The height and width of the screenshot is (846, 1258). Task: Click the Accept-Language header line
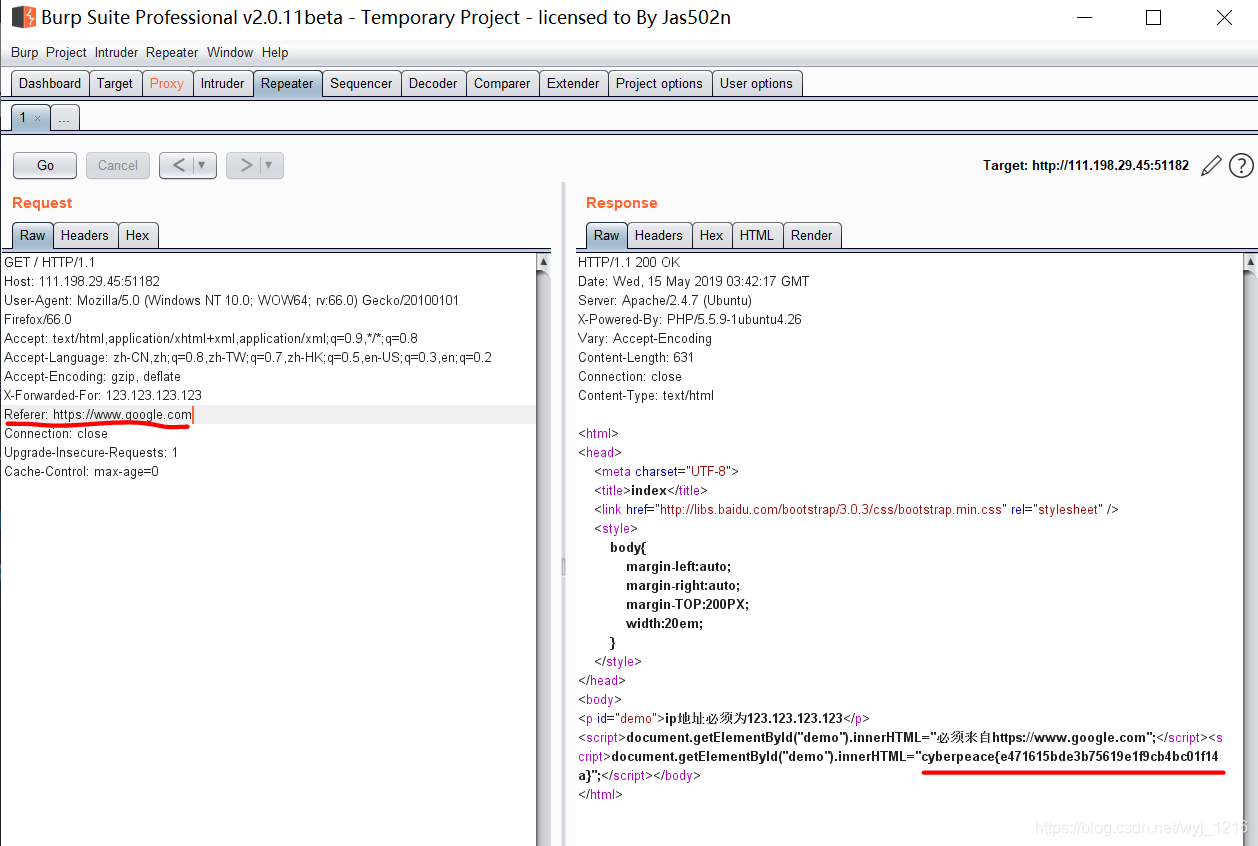[x=248, y=357]
